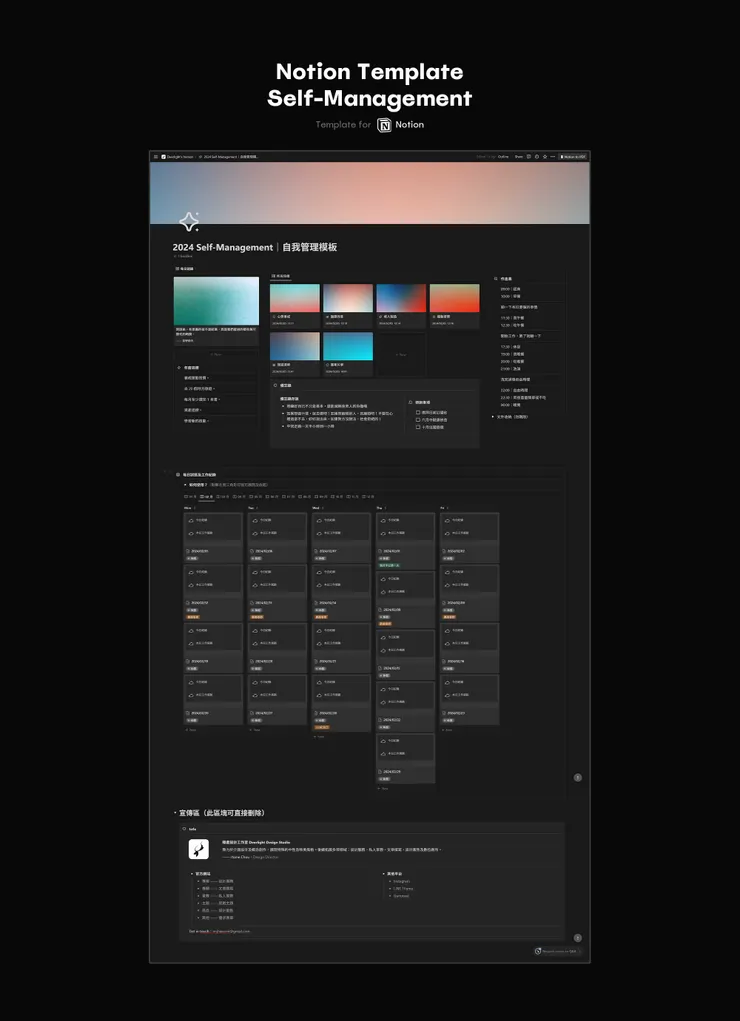Open page history clock icon
The image size is (740, 1021).
click(x=537, y=157)
